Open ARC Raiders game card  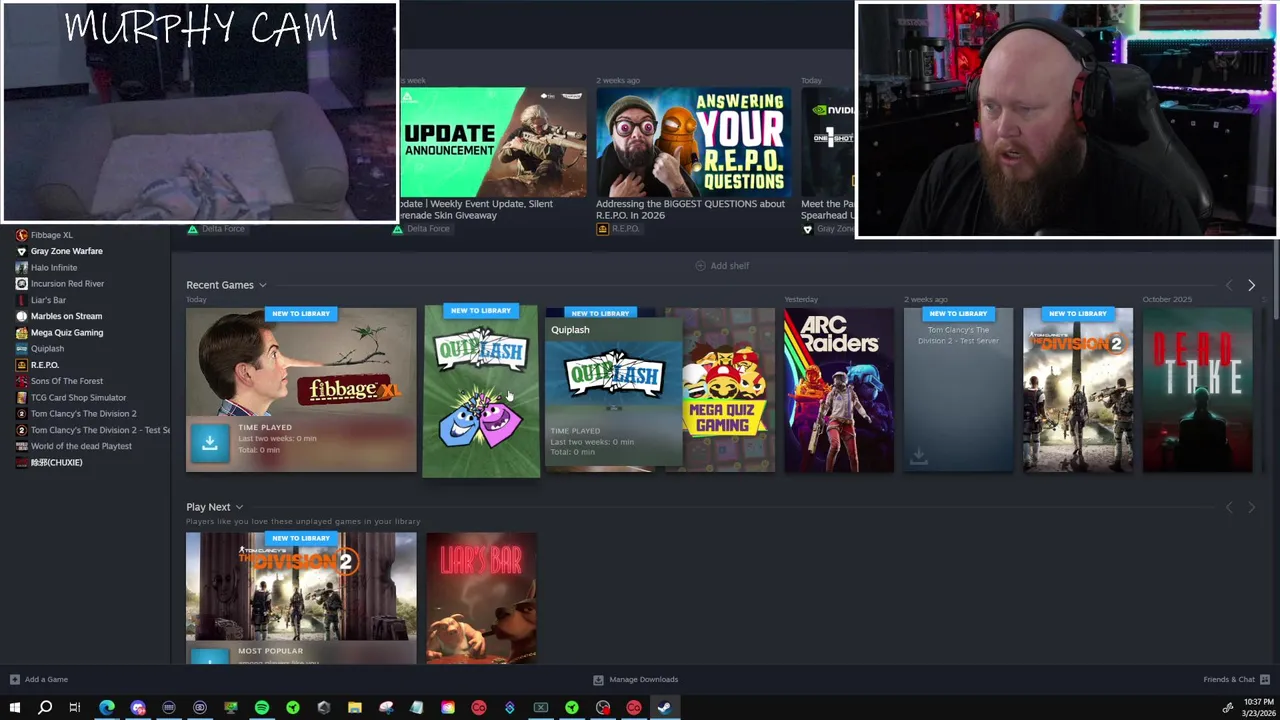[x=838, y=390]
